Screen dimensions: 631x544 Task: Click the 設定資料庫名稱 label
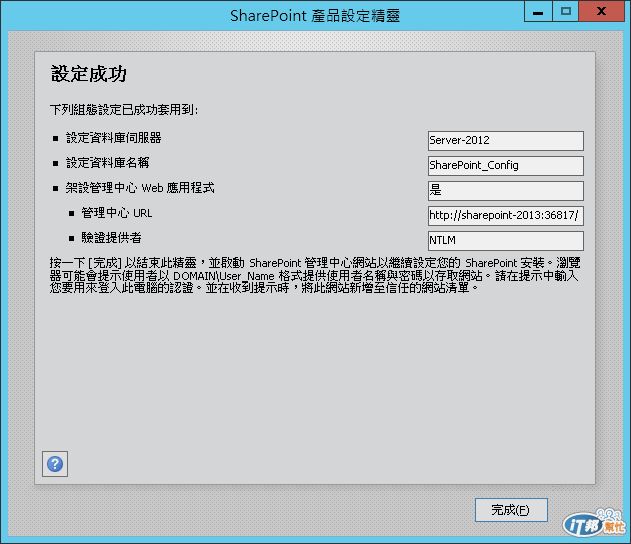[107, 163]
